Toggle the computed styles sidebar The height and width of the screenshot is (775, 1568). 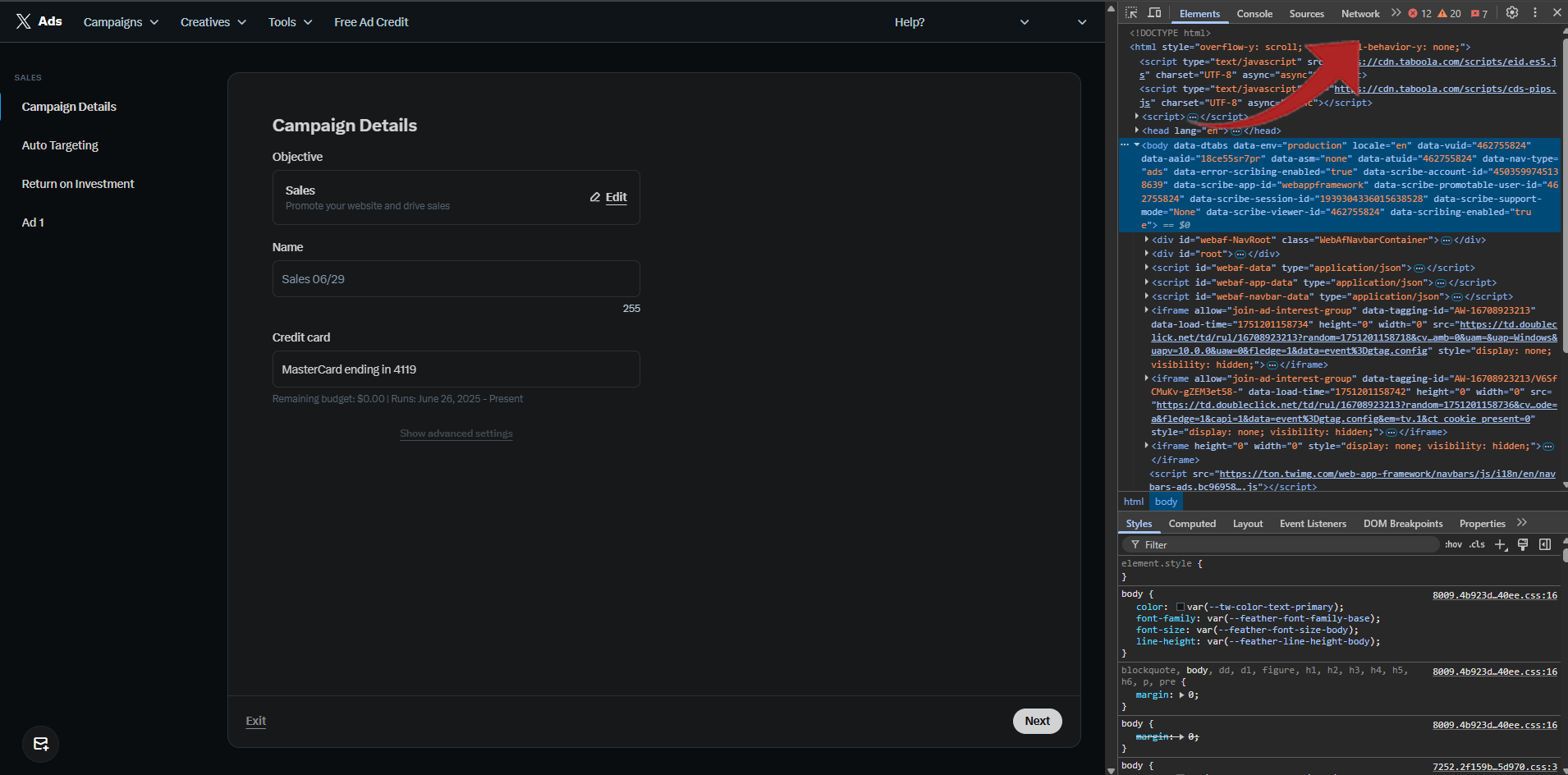1545,544
